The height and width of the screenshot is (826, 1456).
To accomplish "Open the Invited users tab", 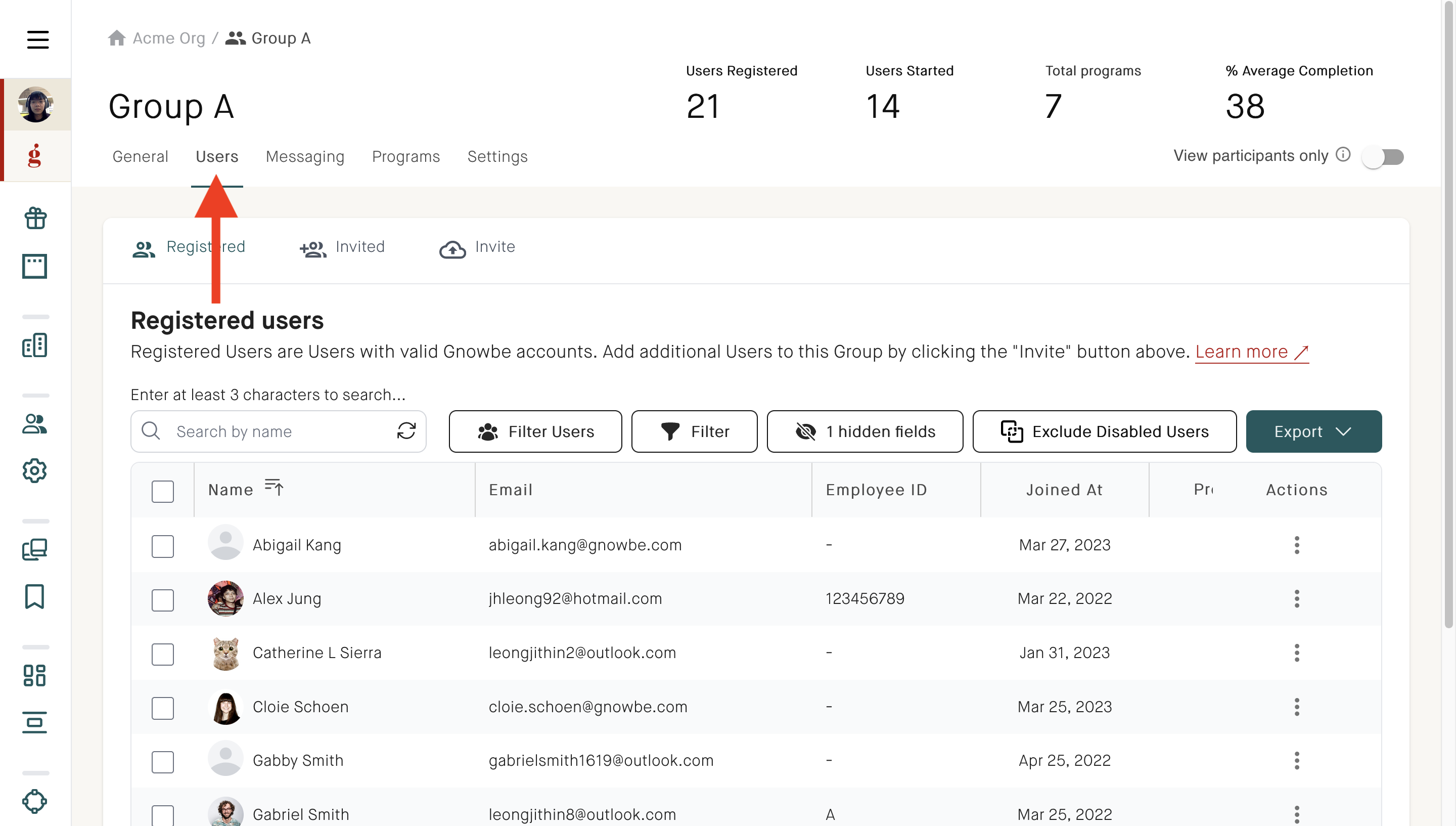I will click(x=342, y=247).
